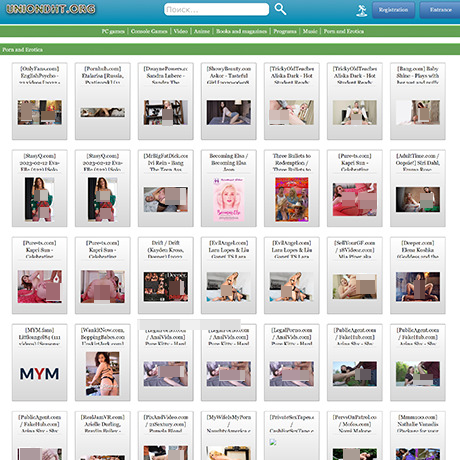This screenshot has width=460, height=460.
Task: Select the Video menu item
Action: point(181,31)
